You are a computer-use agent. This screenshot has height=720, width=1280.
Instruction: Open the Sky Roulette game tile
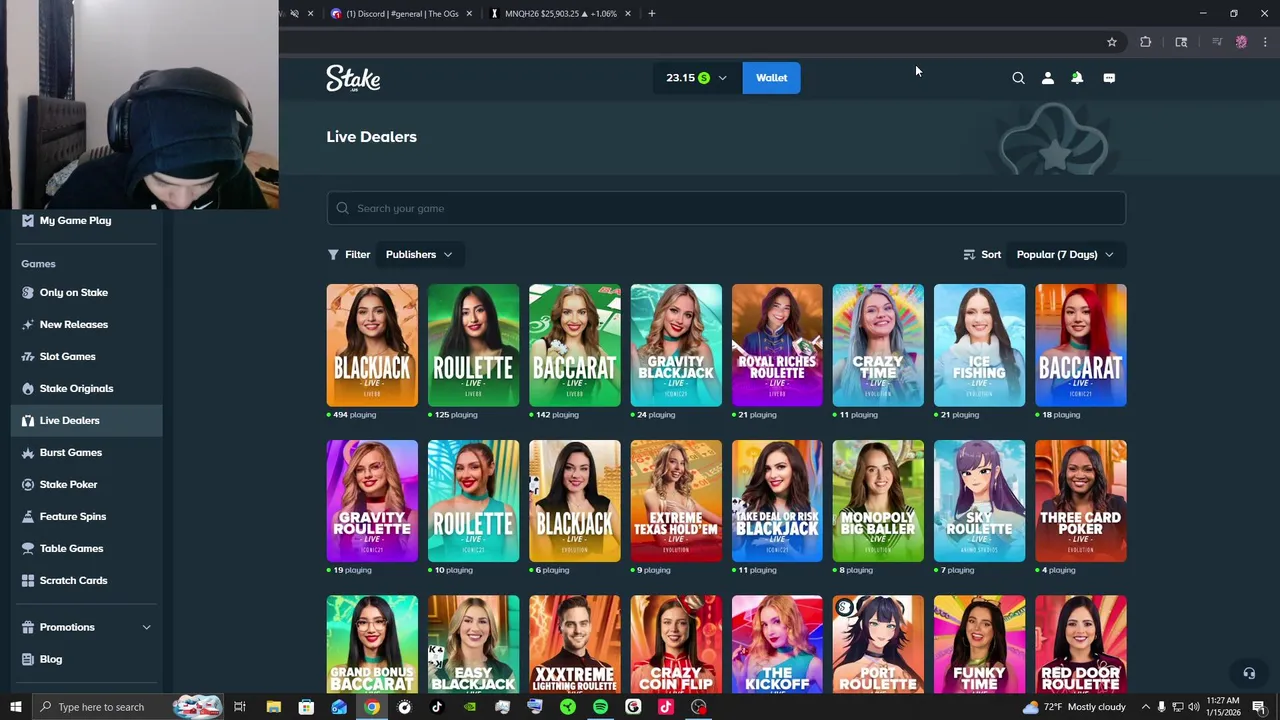(x=979, y=501)
